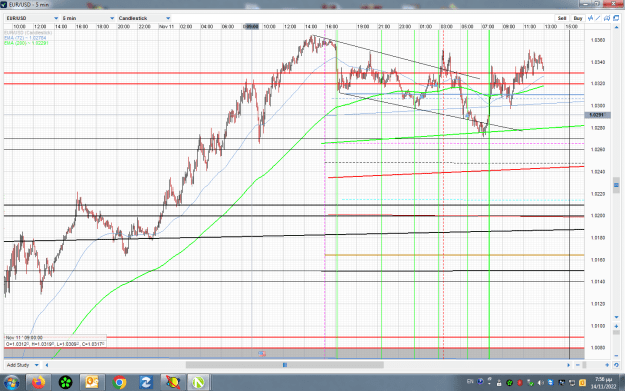Open the green N taskbar app
The image size is (625, 391).
coord(199,383)
